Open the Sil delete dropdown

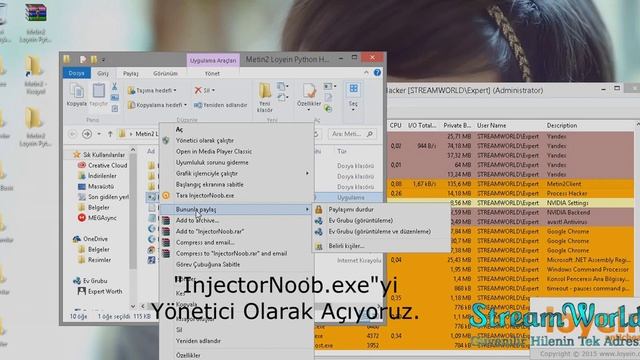pos(205,90)
